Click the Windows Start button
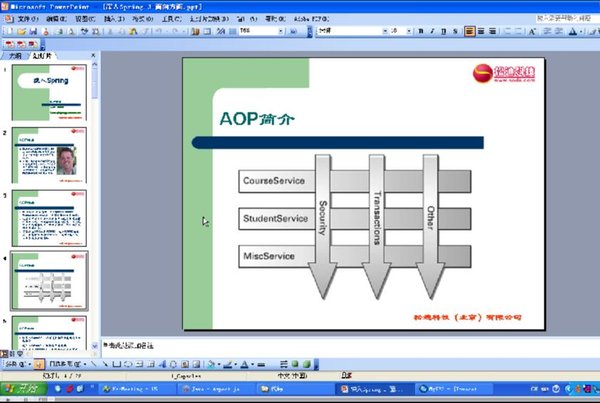This screenshot has height=403, width=600. tap(23, 389)
